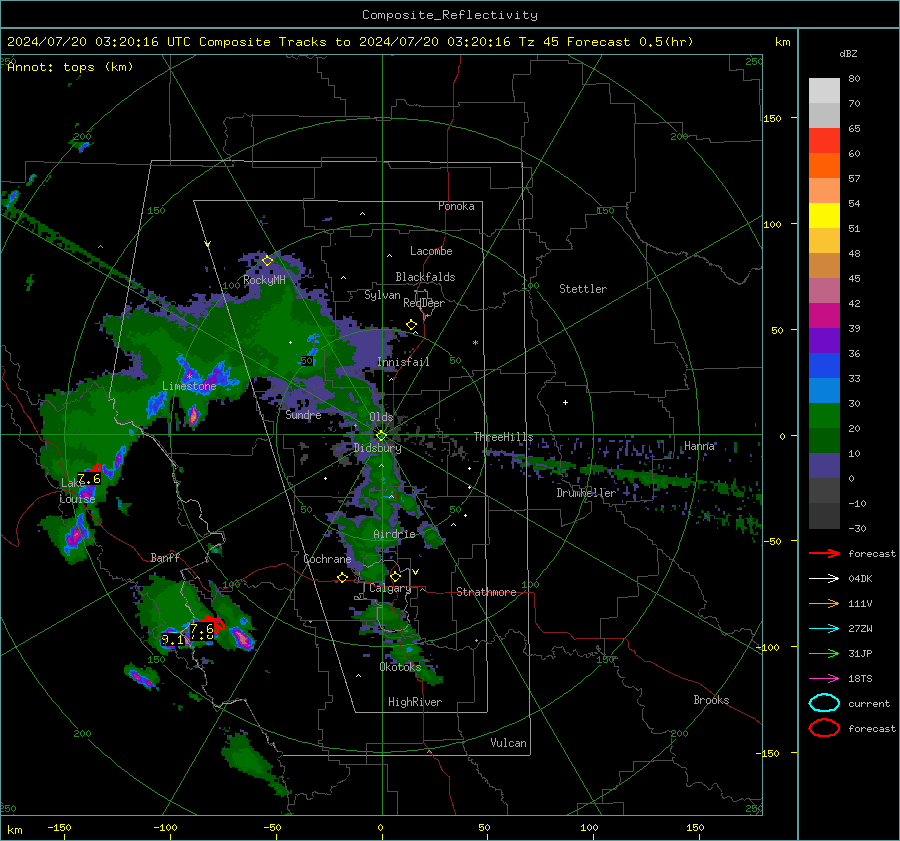Click the Lacombe city label
The image size is (900, 841).
[x=431, y=251]
